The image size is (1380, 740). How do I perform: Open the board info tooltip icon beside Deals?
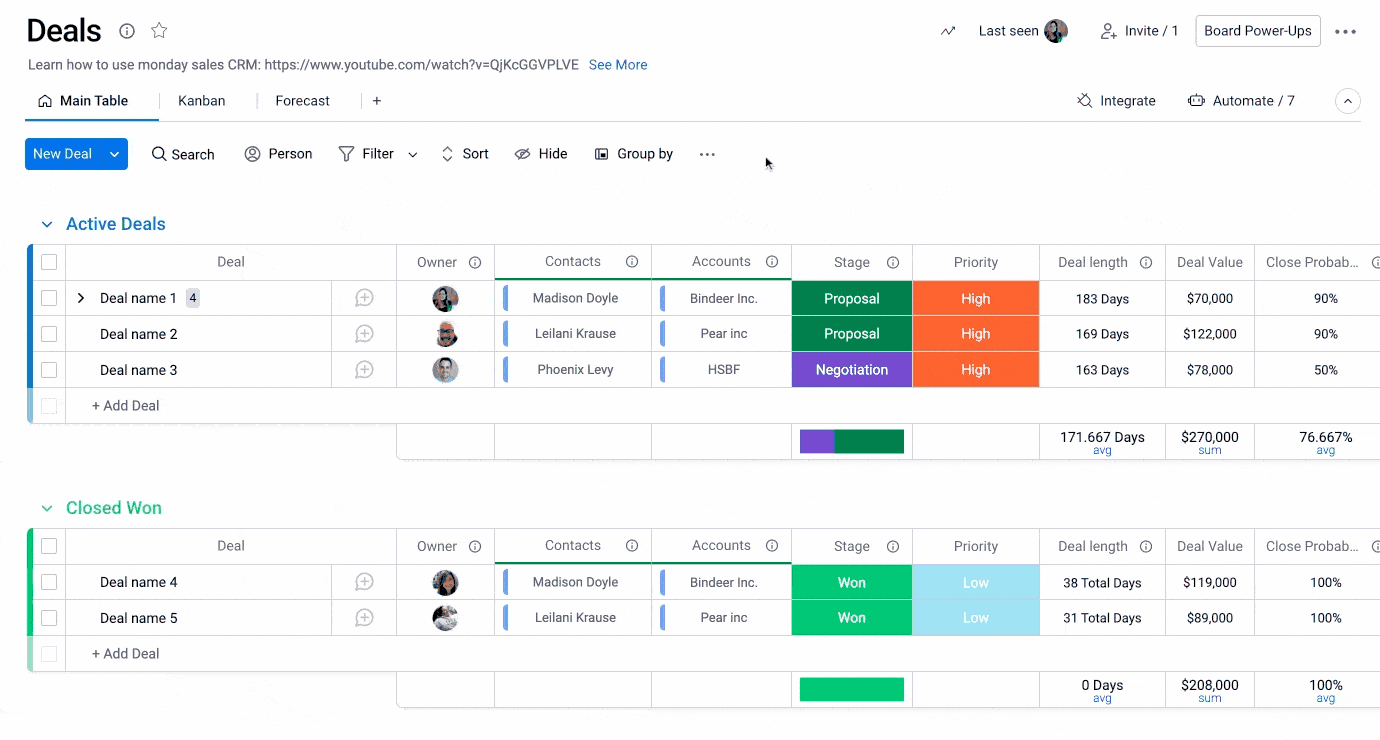click(126, 31)
